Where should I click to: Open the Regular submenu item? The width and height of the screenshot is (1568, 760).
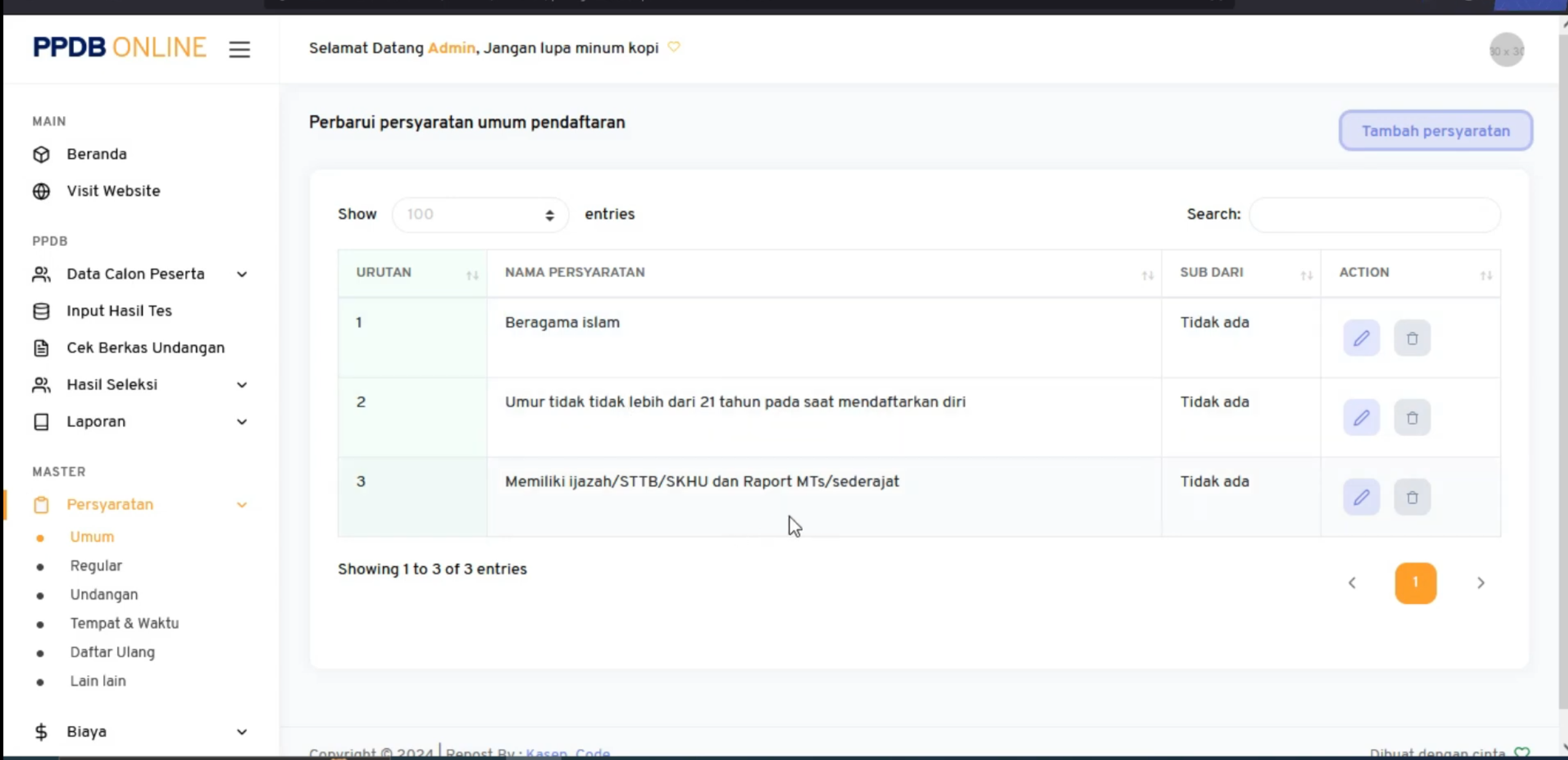click(96, 566)
